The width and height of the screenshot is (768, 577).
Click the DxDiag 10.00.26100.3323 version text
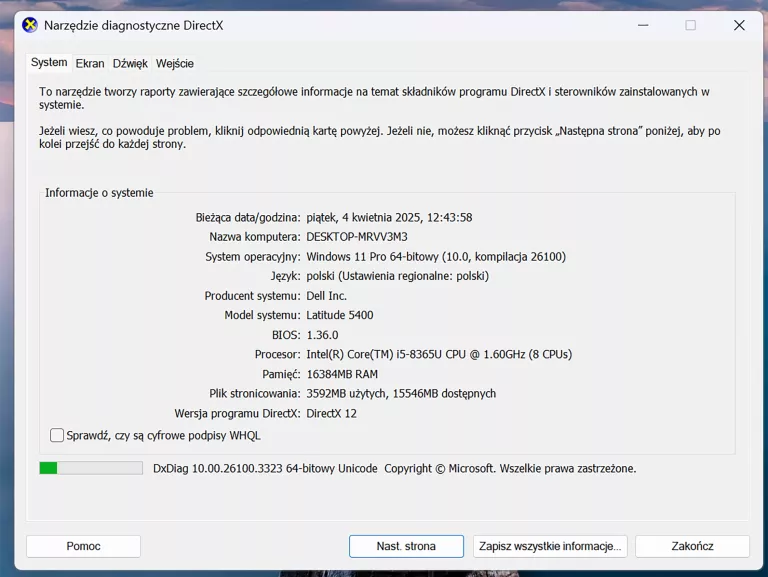click(x=265, y=469)
